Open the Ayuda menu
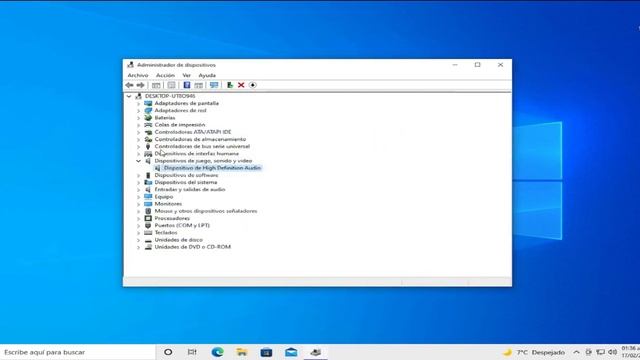 point(207,75)
